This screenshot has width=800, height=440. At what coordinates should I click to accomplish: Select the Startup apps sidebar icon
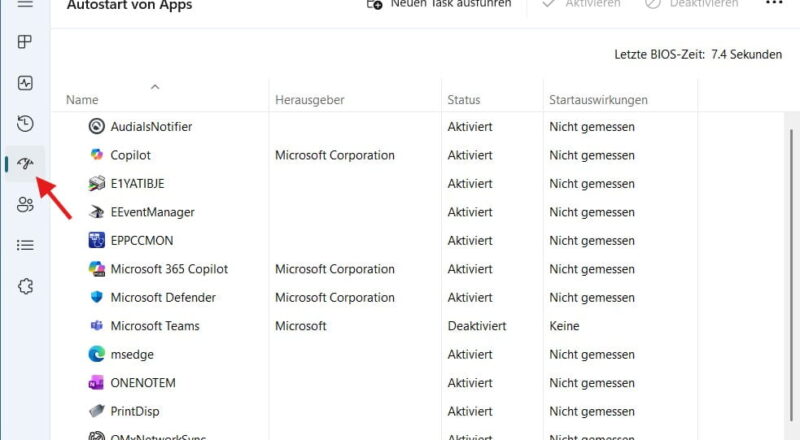pos(25,164)
